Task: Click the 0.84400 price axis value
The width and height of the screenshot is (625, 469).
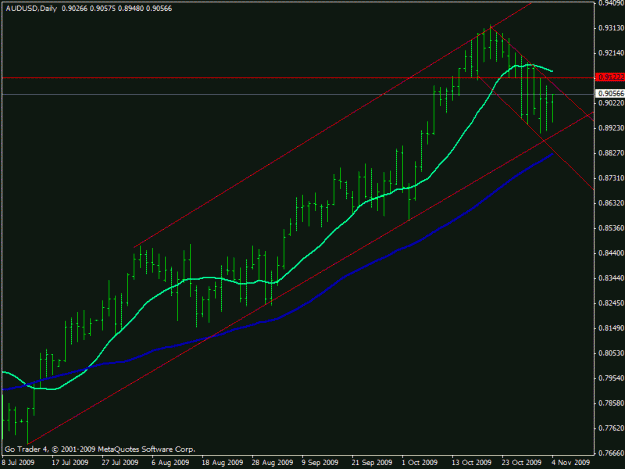Action: click(x=611, y=253)
